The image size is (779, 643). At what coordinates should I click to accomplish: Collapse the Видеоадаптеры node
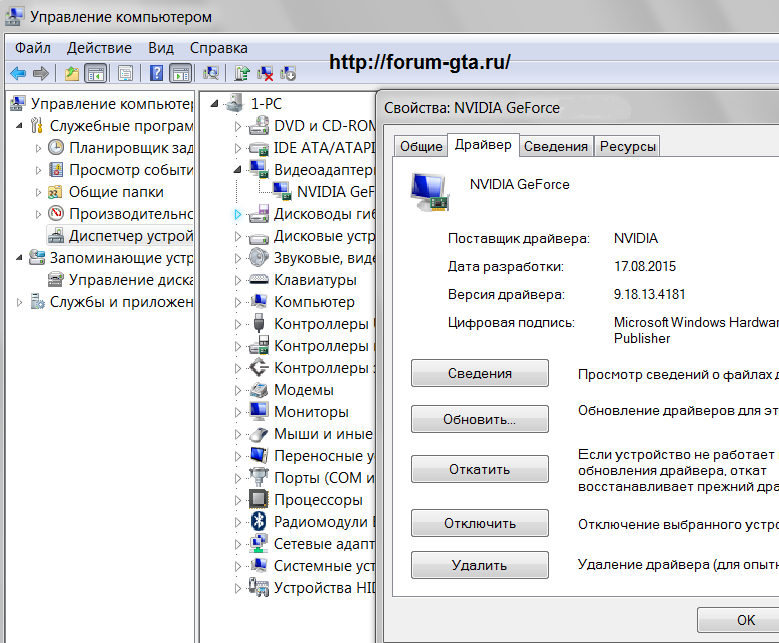(x=238, y=170)
